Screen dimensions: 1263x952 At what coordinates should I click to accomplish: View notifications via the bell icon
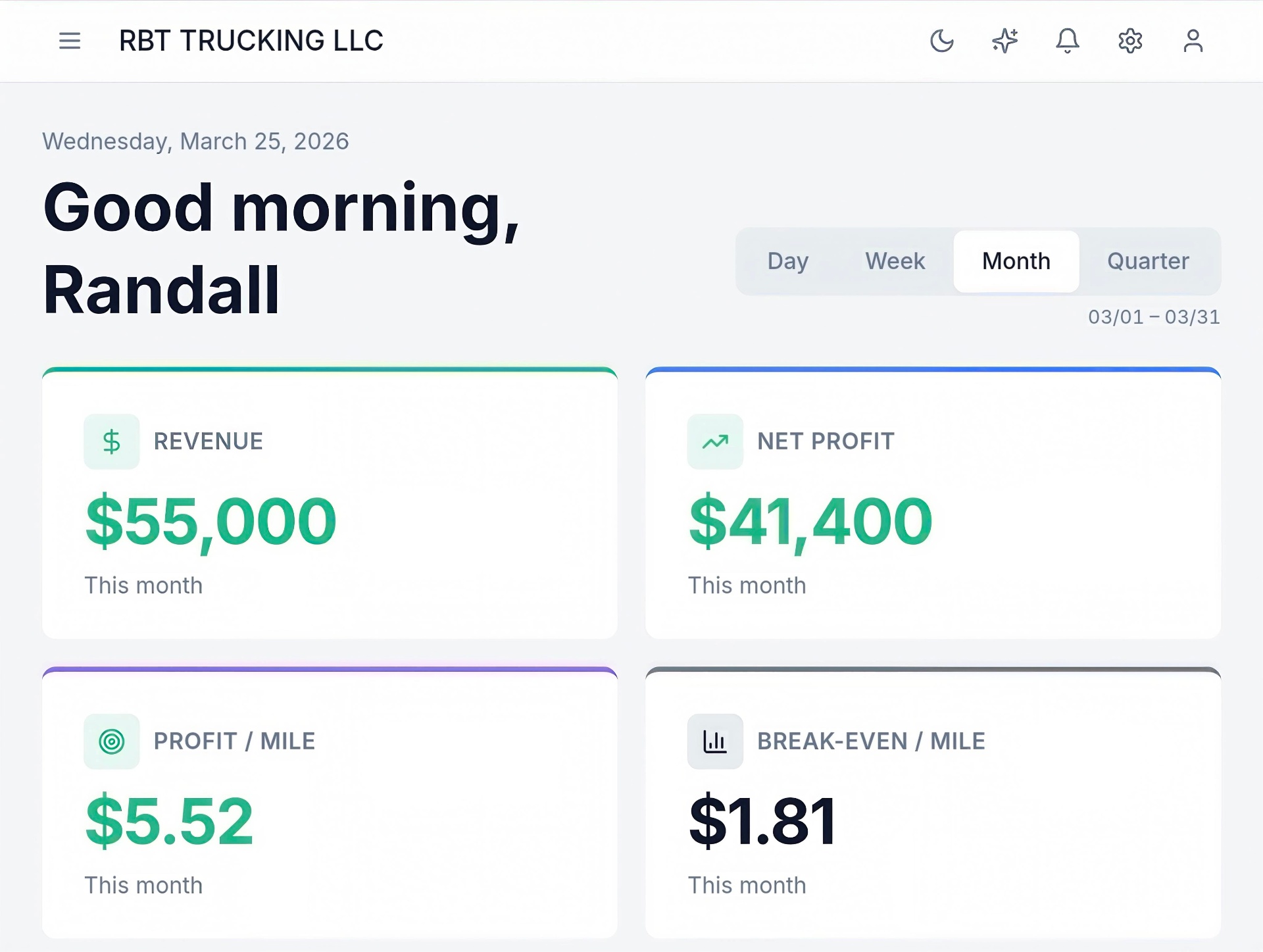coord(1067,41)
